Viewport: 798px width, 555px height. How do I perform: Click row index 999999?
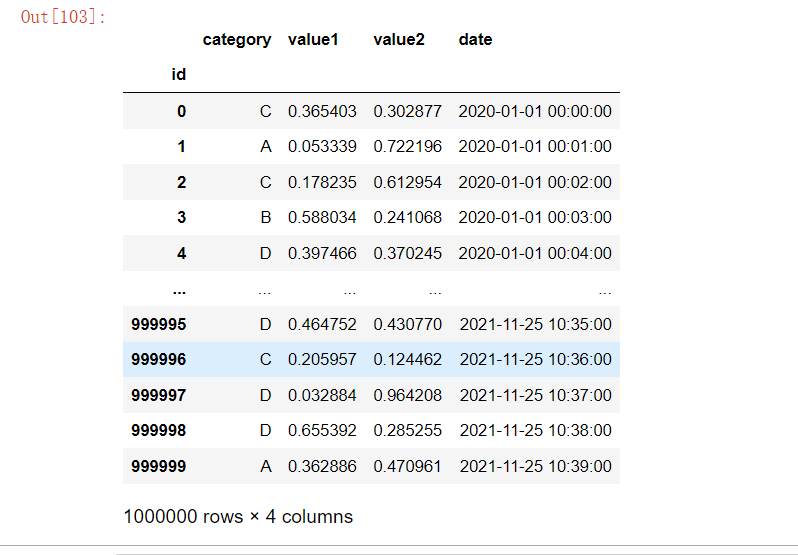click(158, 466)
